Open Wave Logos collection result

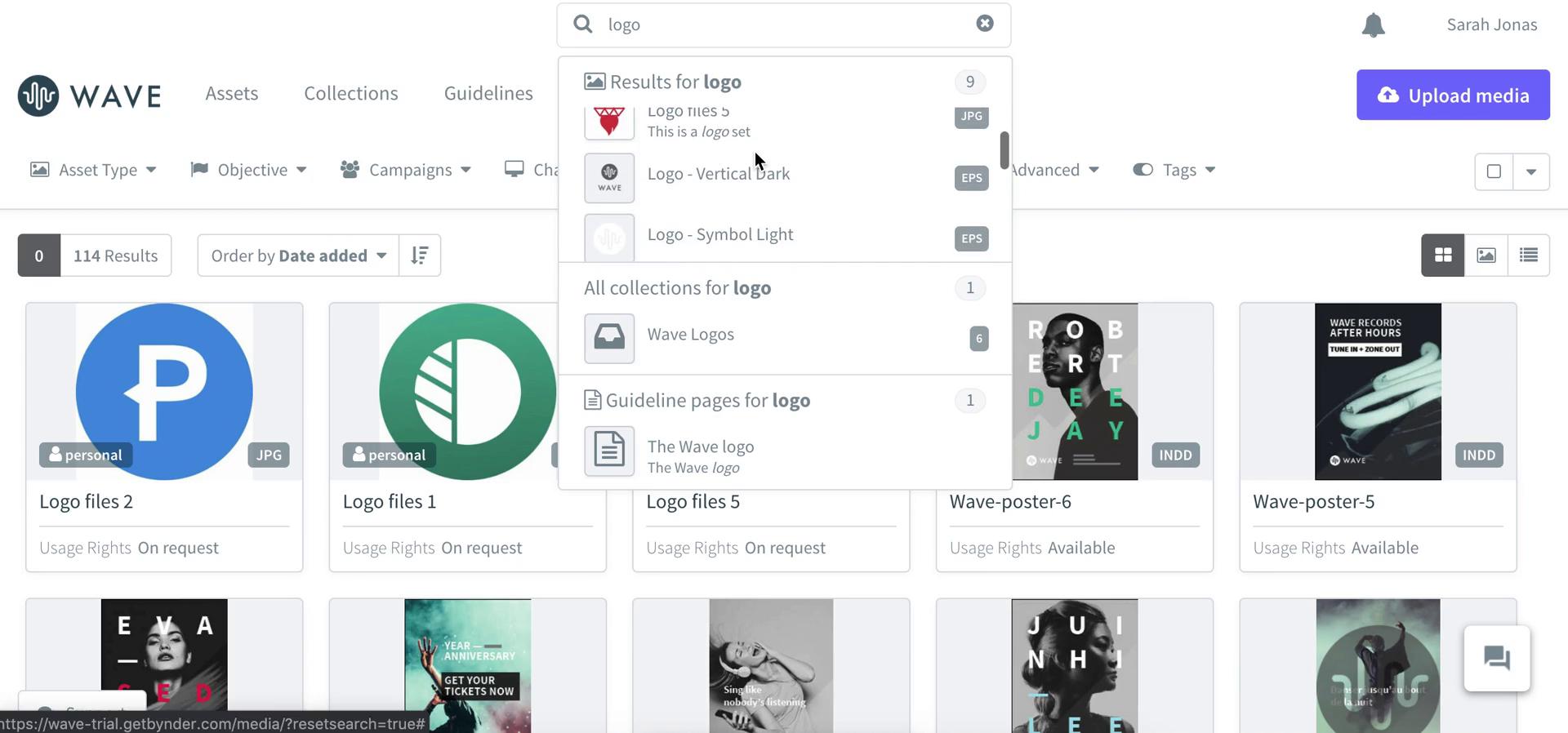coord(785,337)
